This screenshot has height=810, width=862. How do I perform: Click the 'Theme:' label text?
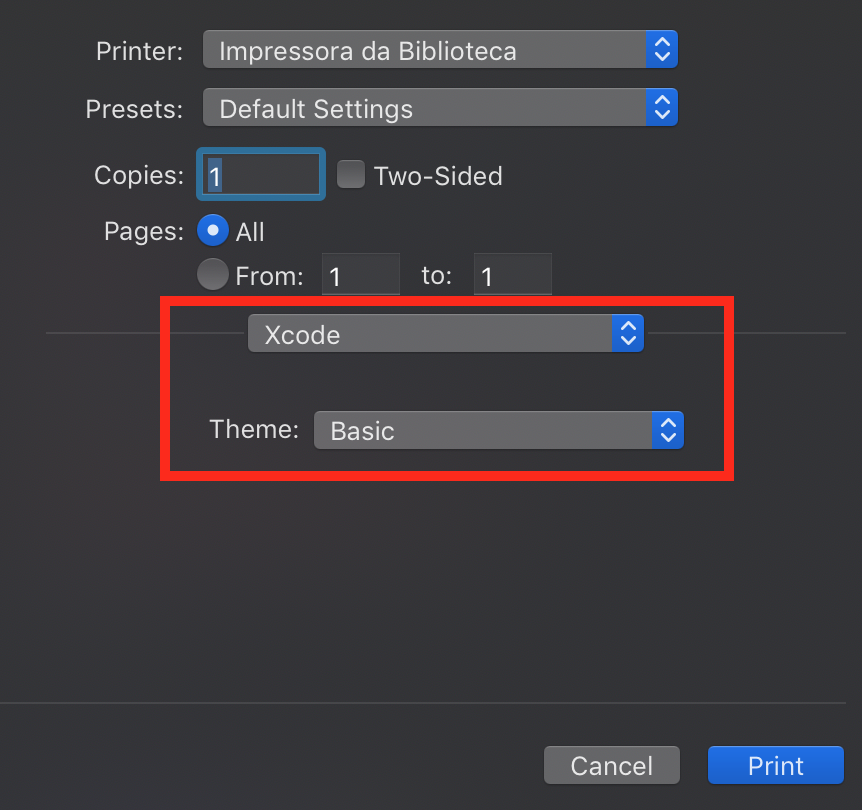254,430
